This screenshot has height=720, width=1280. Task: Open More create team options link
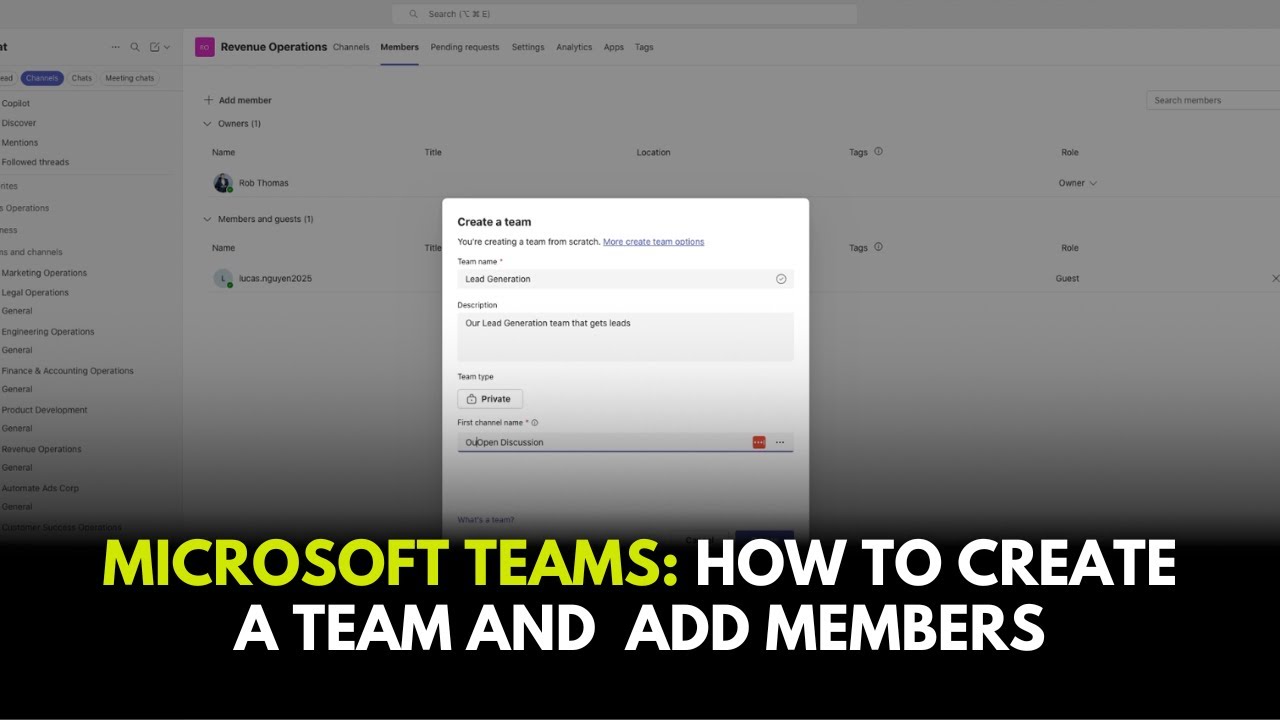[x=654, y=242]
